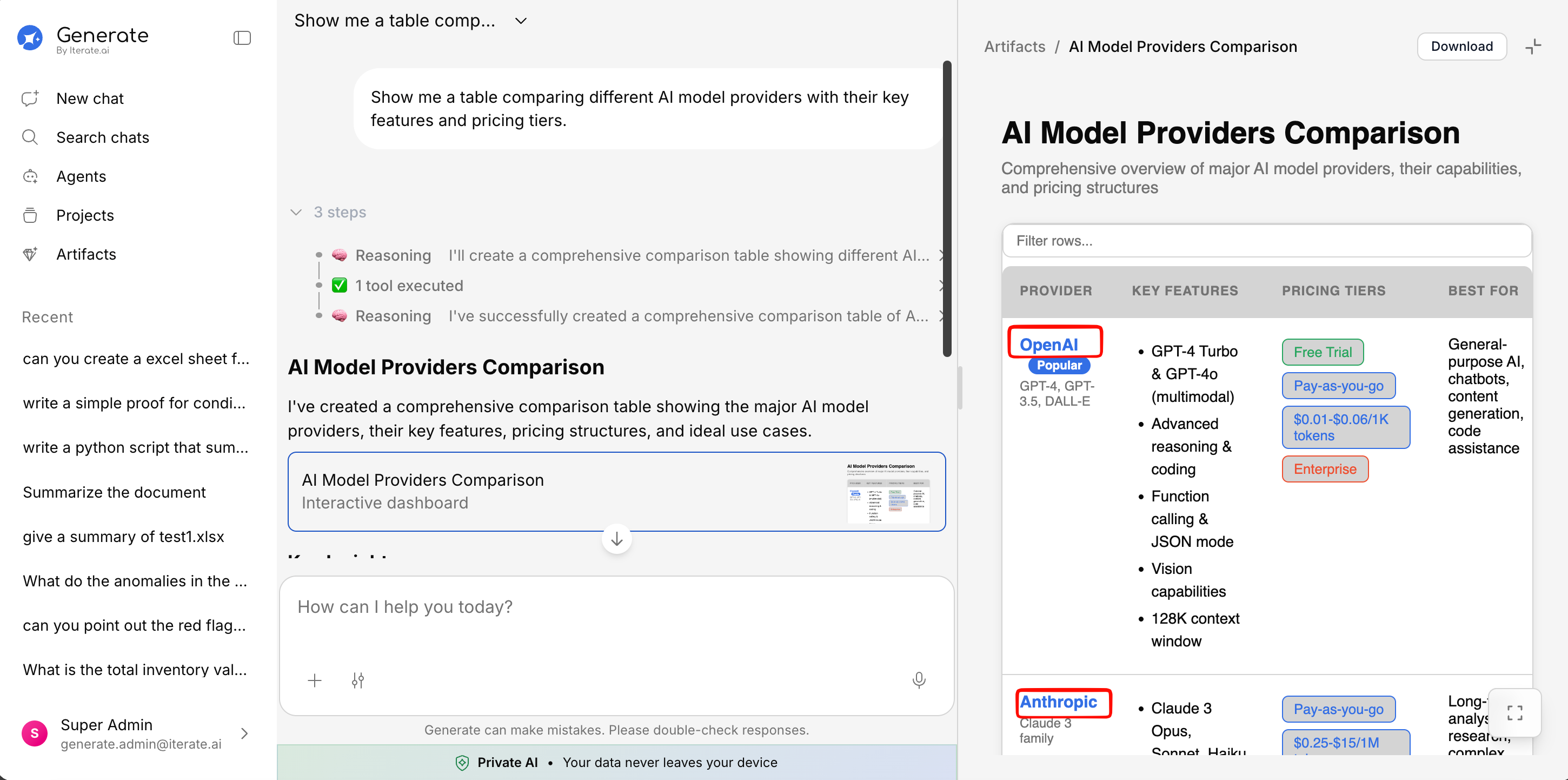Open the Agents section
The image size is (1568, 780).
(81, 176)
